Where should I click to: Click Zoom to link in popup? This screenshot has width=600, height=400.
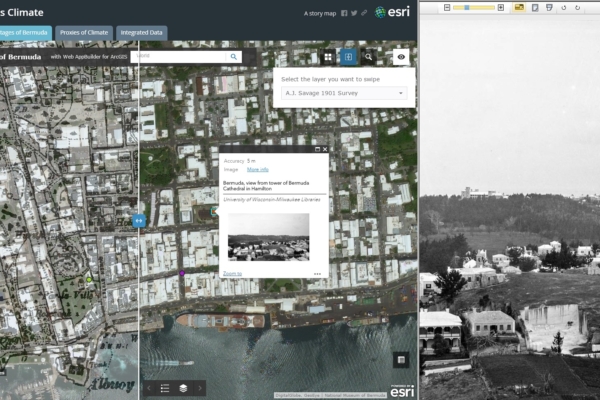pyautogui.click(x=232, y=273)
